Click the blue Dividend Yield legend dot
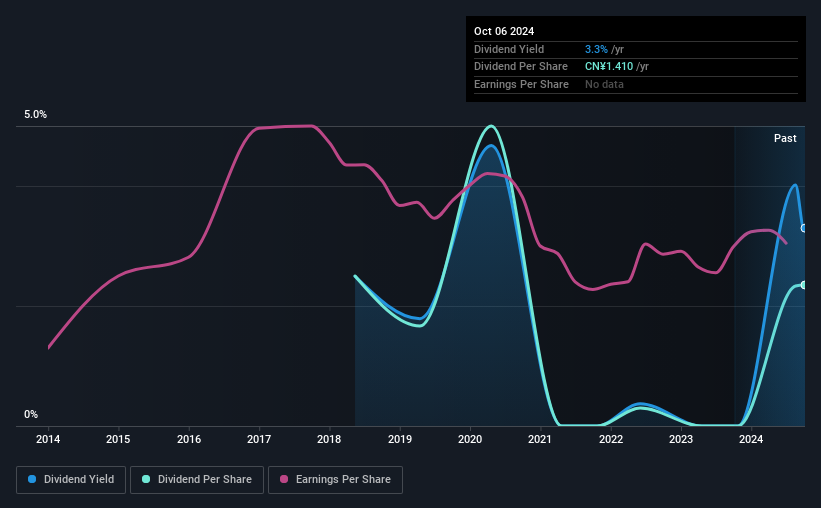The width and height of the screenshot is (821, 508). click(32, 479)
